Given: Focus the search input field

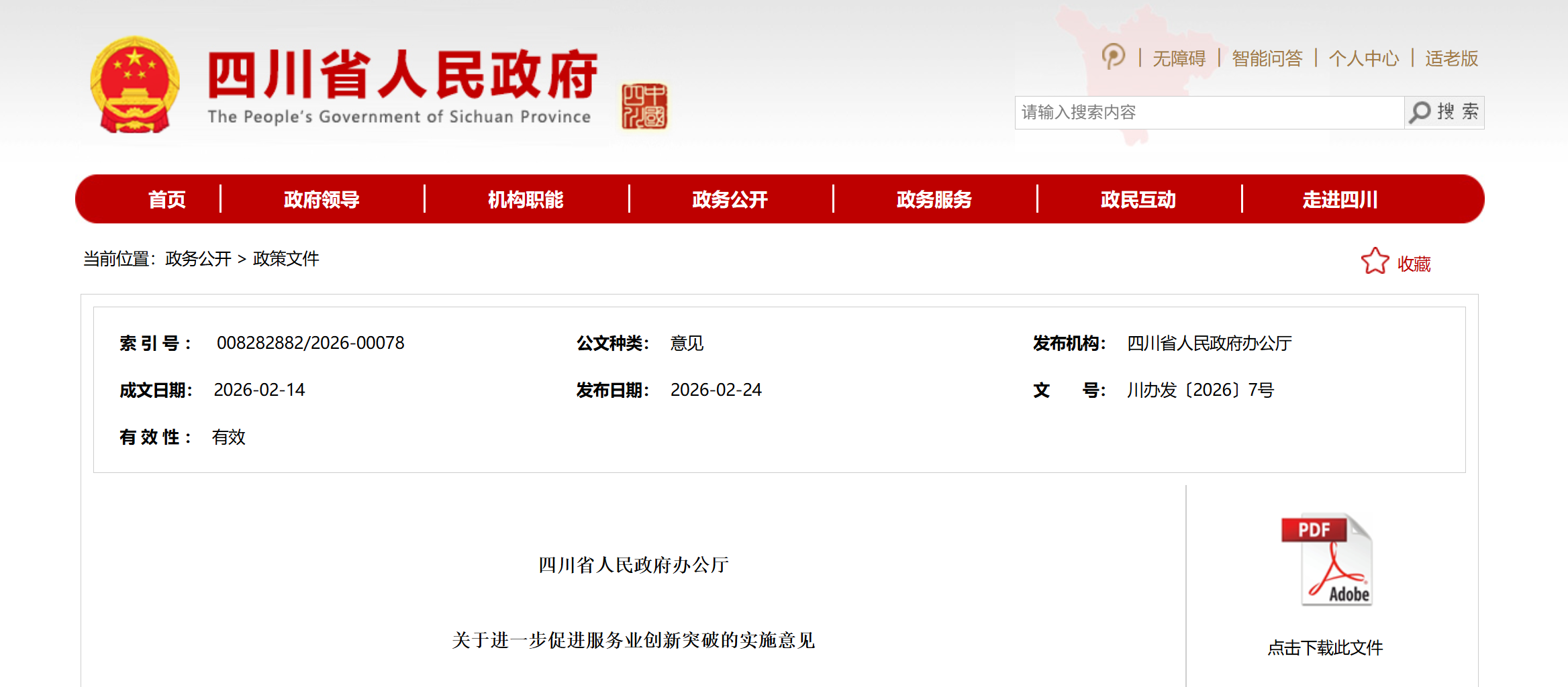Looking at the screenshot, I should pyautogui.click(x=1208, y=112).
